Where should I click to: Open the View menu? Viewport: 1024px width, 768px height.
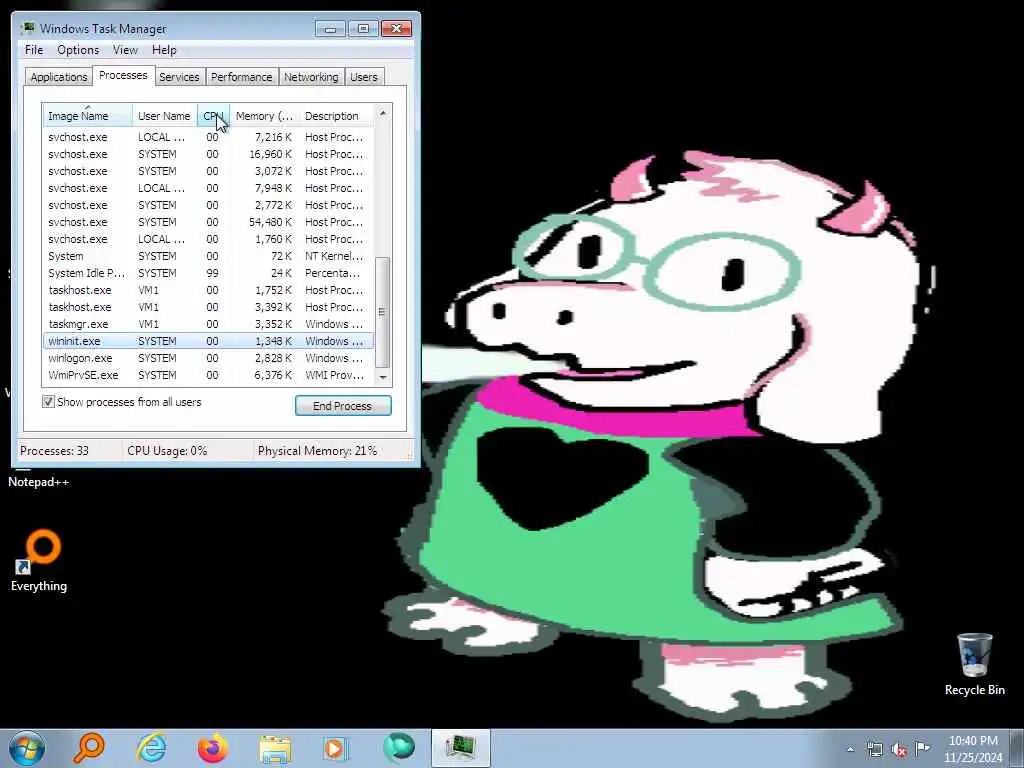click(125, 50)
